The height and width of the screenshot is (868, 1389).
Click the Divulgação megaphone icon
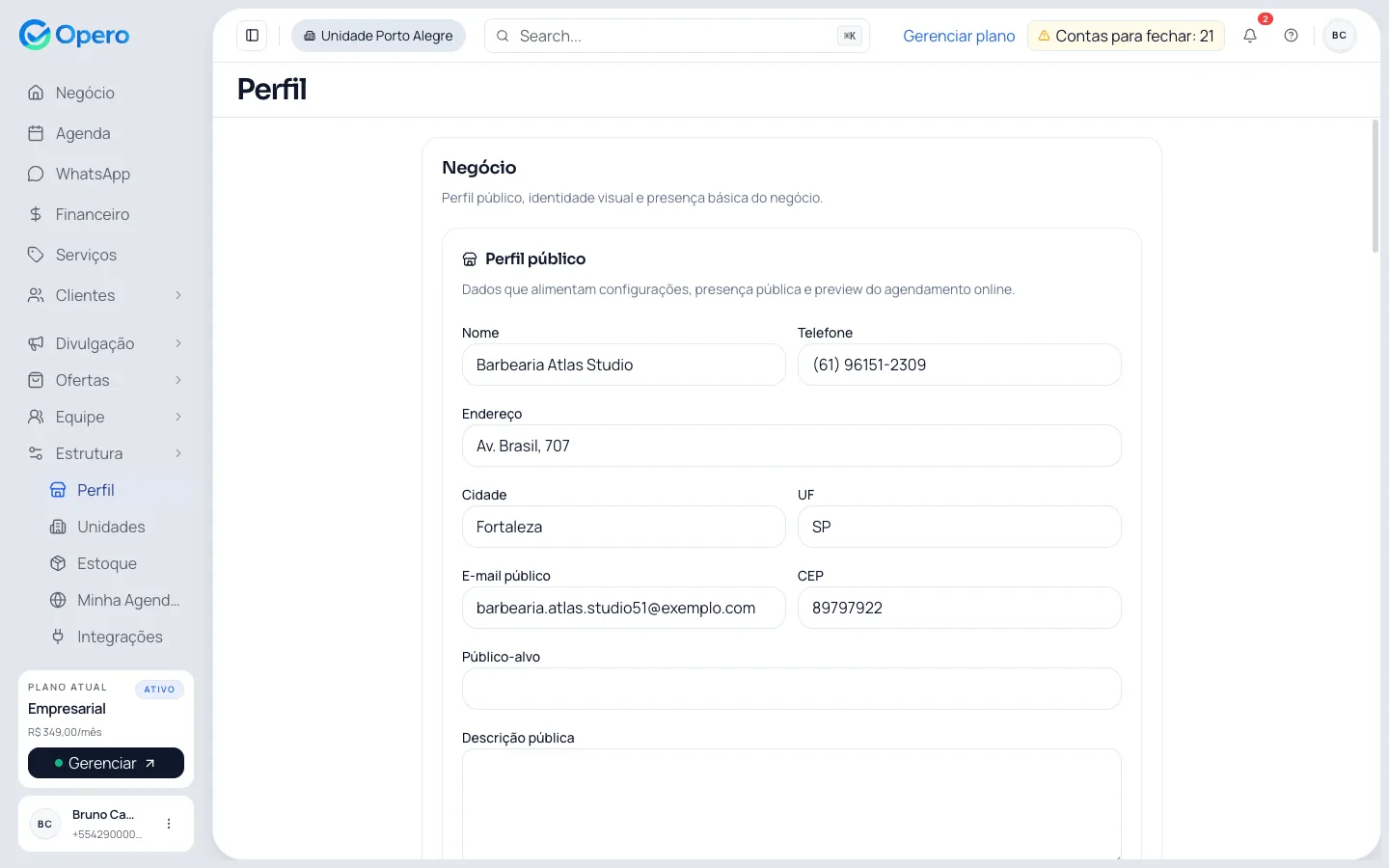click(36, 343)
